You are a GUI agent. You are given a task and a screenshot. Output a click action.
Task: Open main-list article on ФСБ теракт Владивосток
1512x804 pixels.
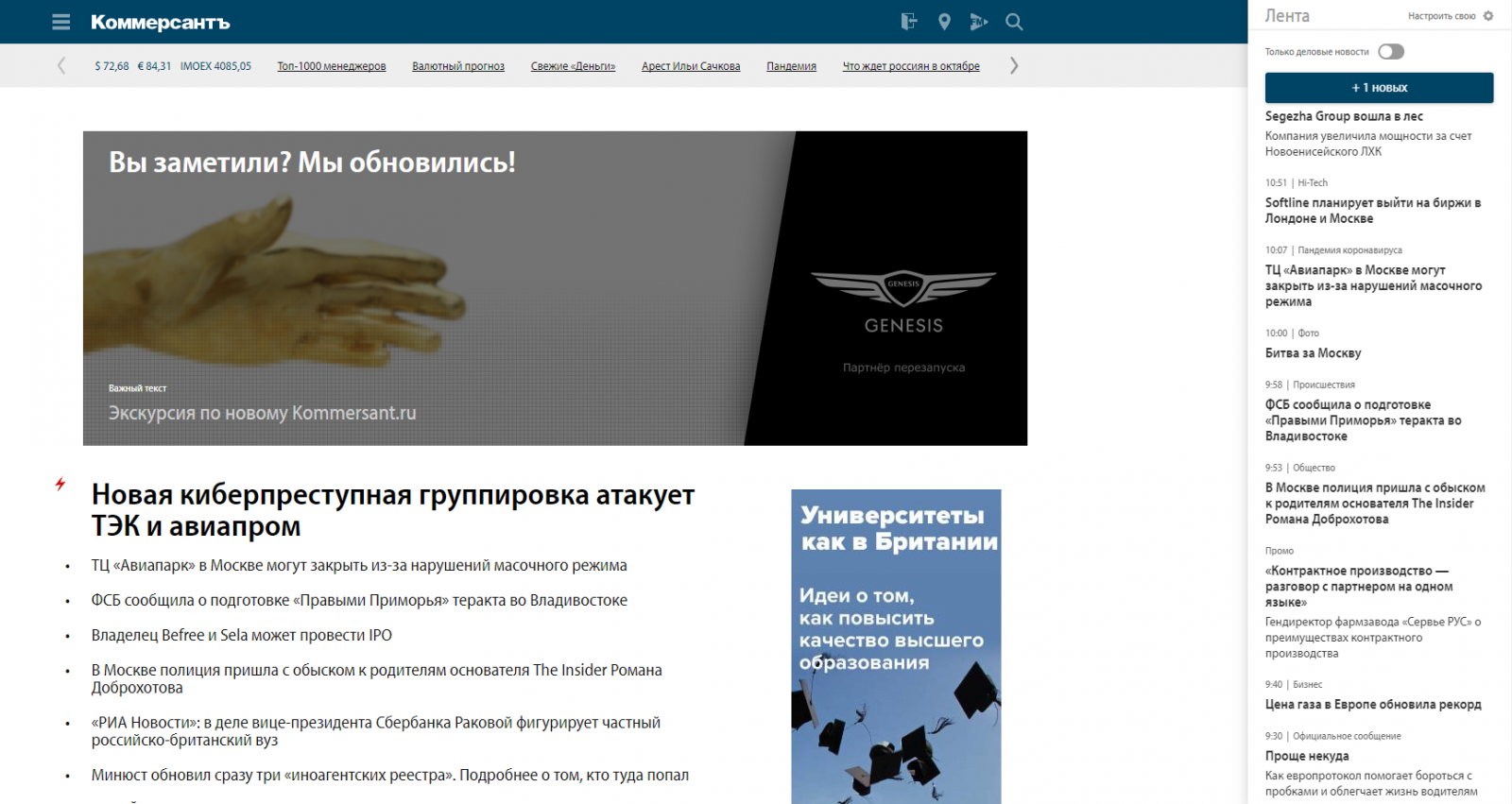coord(359,600)
